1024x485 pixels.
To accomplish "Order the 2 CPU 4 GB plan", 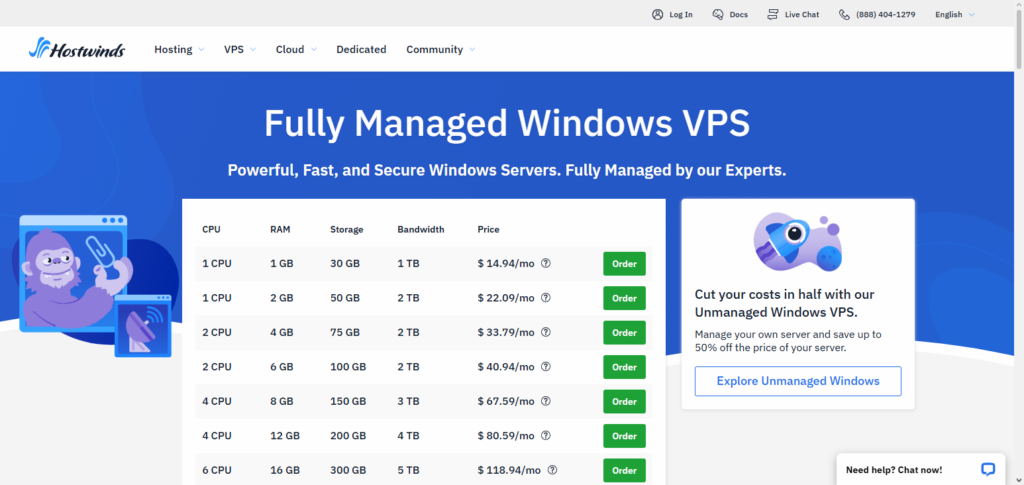I will [x=624, y=333].
